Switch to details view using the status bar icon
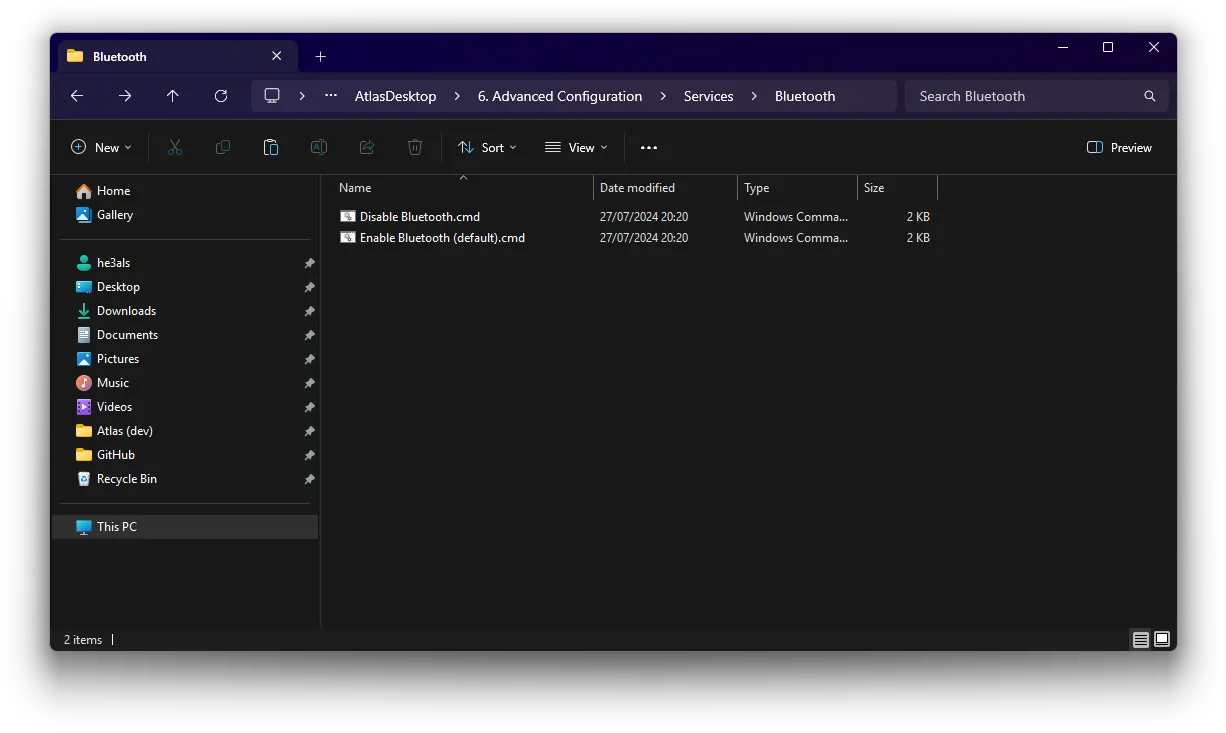This screenshot has width=1226, height=733. coord(1140,639)
